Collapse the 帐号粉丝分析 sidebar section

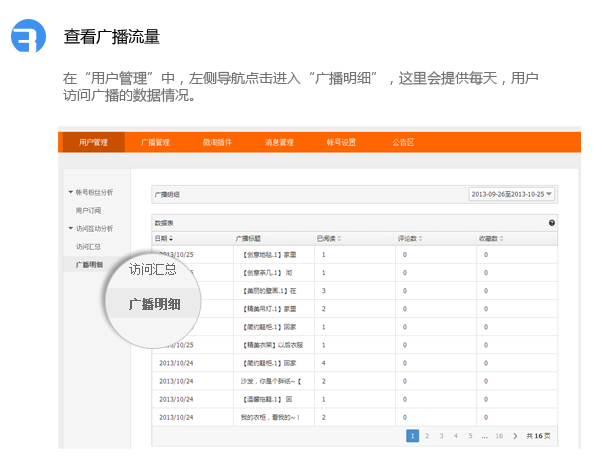pyautogui.click(x=70, y=192)
